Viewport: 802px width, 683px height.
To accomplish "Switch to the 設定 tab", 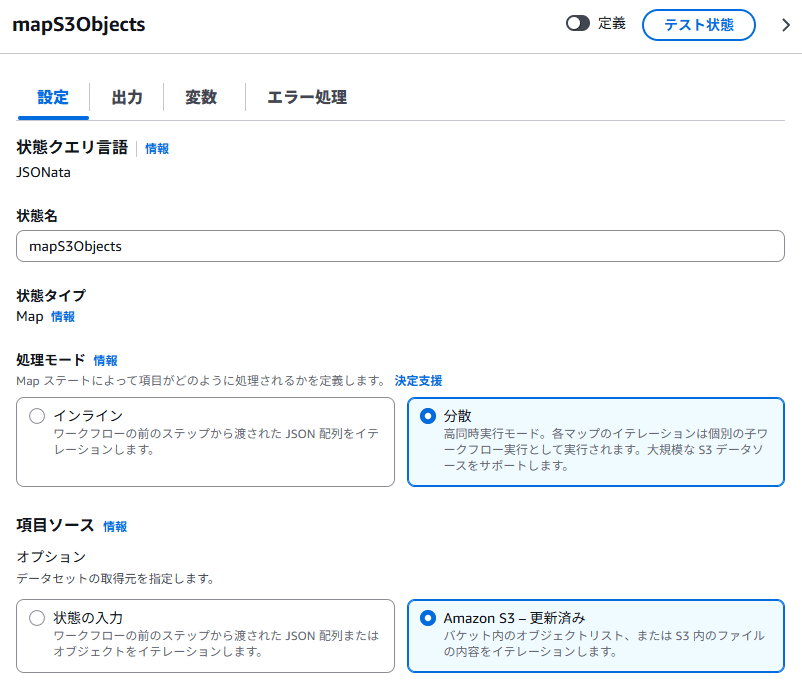I will pyautogui.click(x=53, y=97).
